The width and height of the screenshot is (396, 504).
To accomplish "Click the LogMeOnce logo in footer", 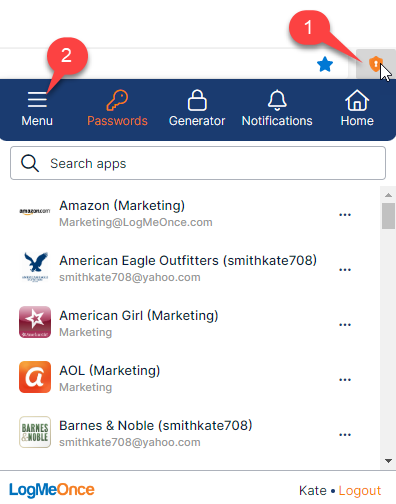I will [52, 490].
